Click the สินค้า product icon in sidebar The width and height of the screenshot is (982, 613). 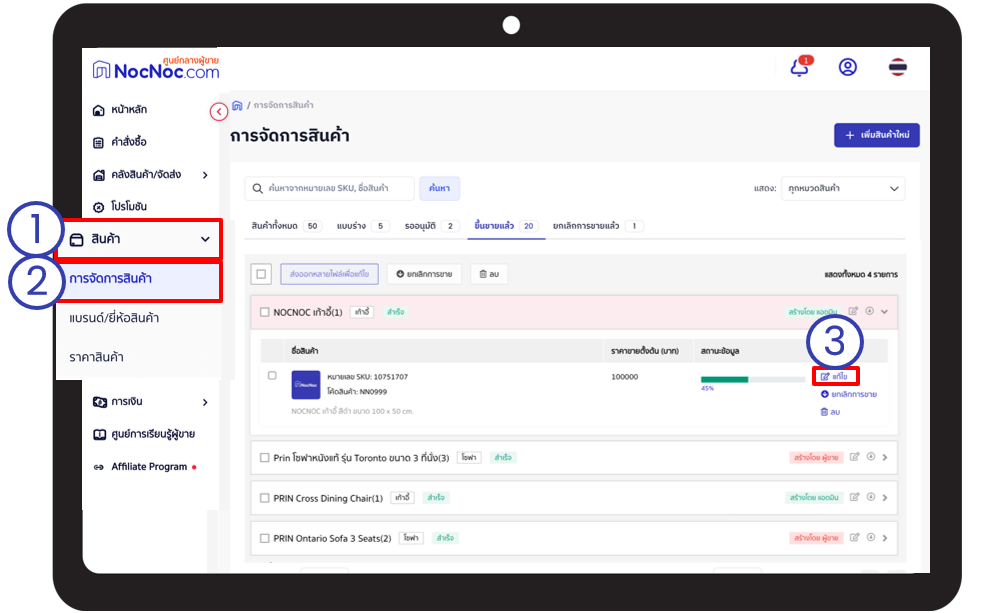click(76, 240)
